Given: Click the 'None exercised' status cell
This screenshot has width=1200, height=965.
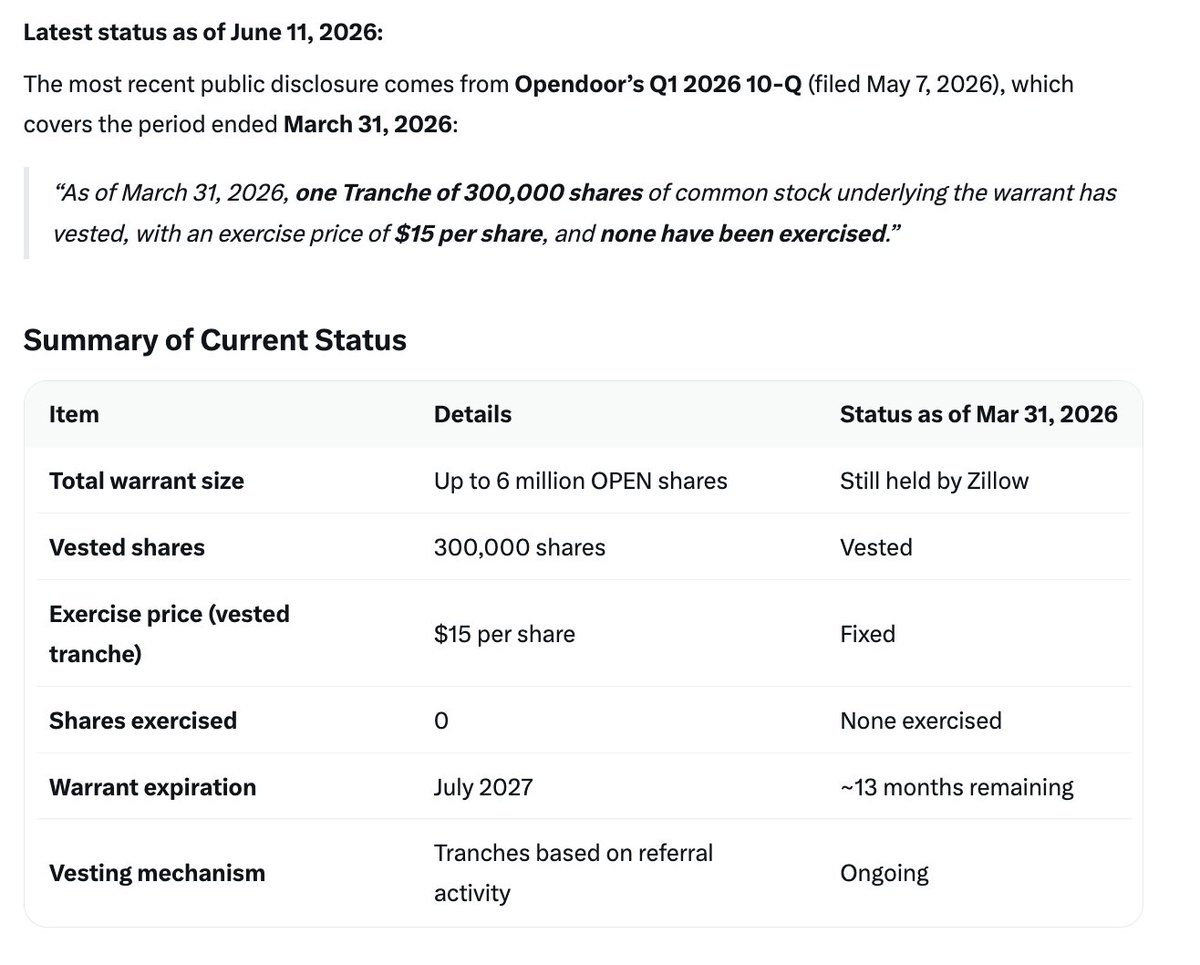Looking at the screenshot, I should [921, 720].
